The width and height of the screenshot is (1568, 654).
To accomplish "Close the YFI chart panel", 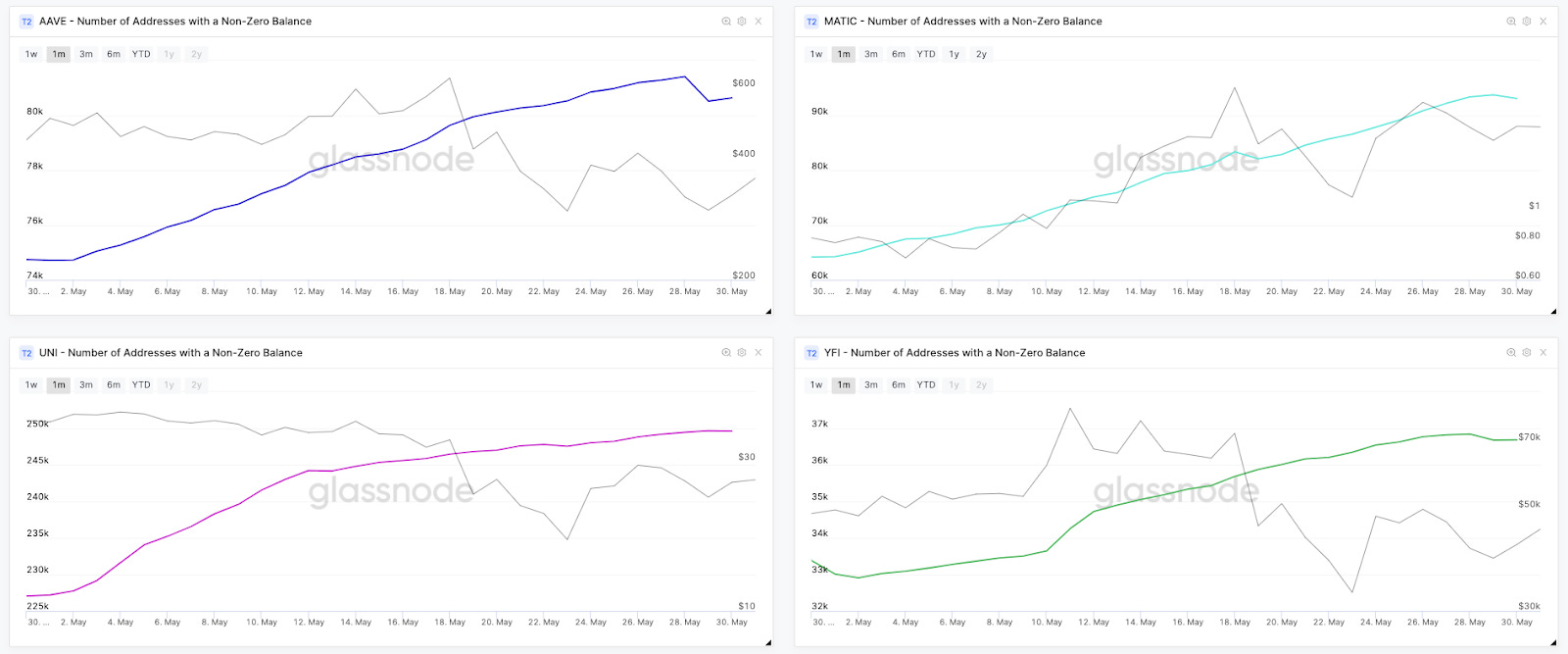I will pyautogui.click(x=1543, y=353).
